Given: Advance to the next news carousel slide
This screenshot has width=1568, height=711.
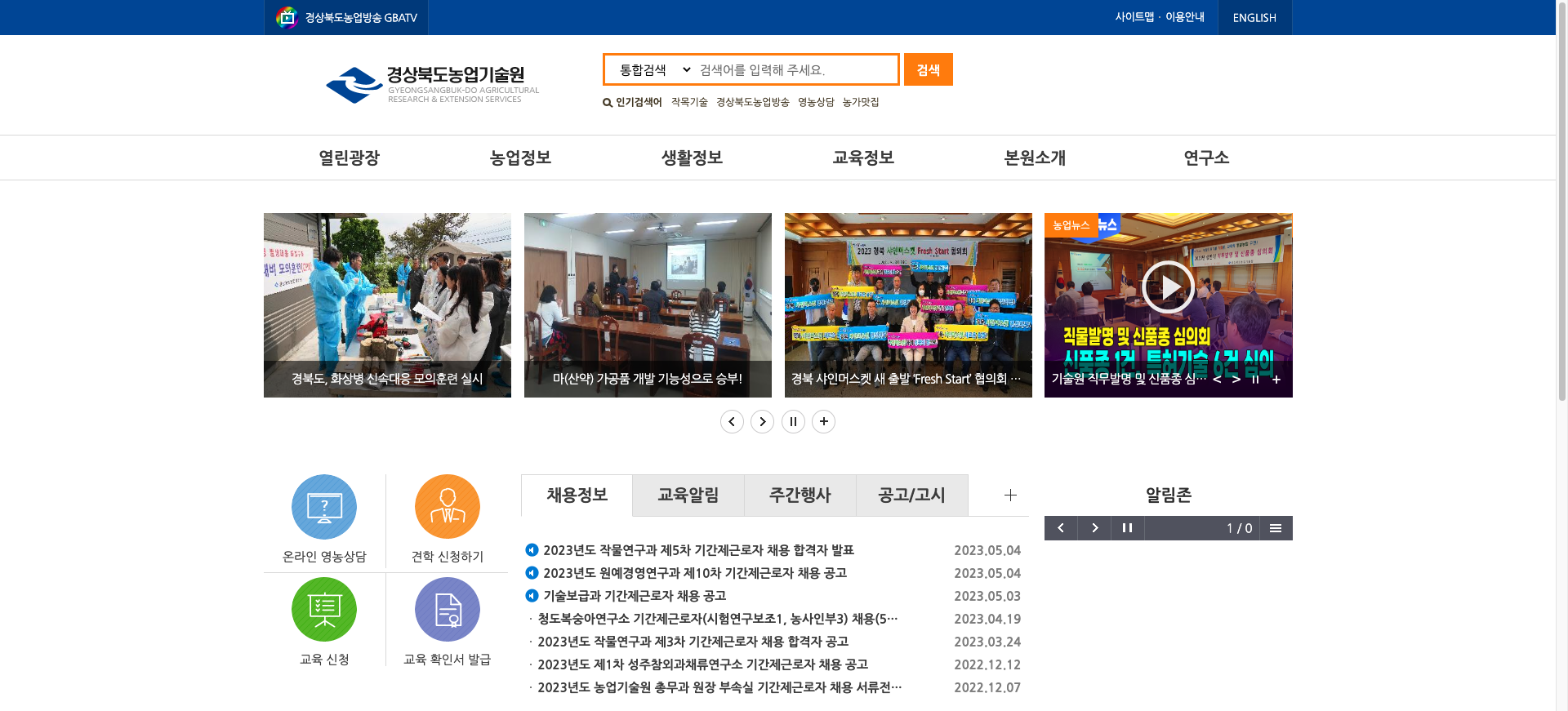Looking at the screenshot, I should pos(762,421).
